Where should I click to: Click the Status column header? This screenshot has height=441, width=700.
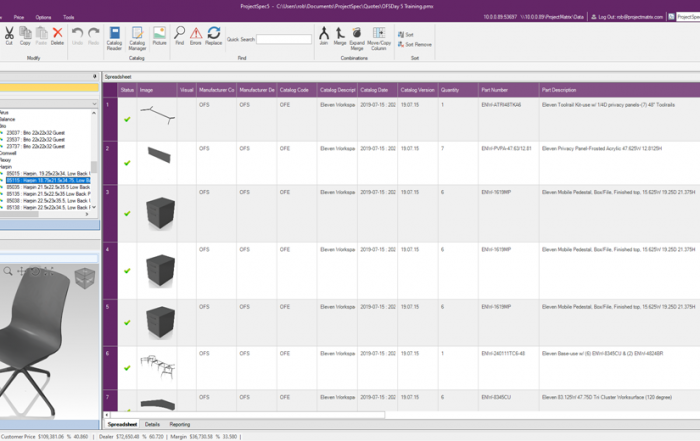coord(127,90)
